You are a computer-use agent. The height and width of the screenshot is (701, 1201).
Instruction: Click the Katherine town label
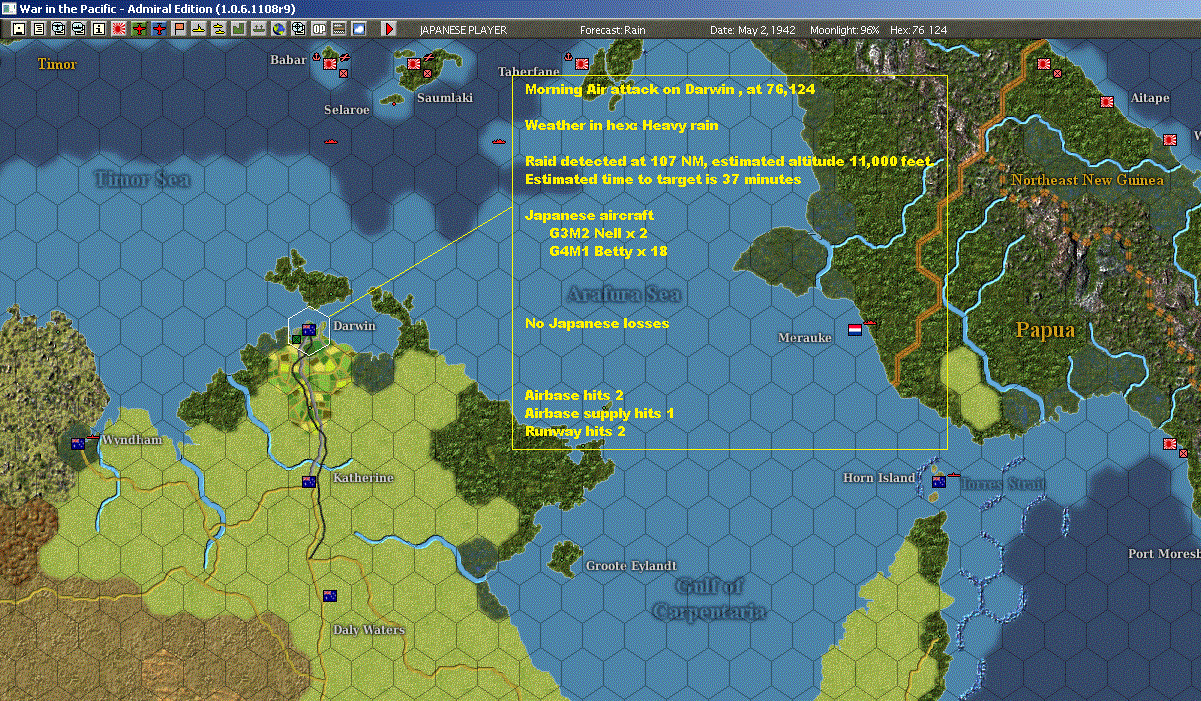click(x=363, y=478)
